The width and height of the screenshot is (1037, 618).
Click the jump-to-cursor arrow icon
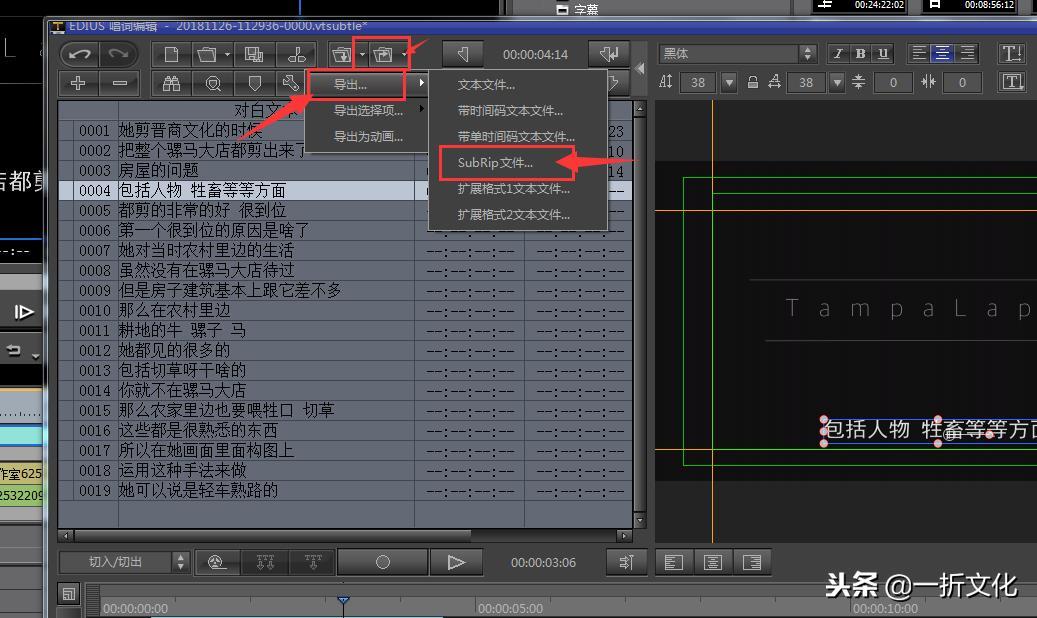pyautogui.click(x=626, y=562)
